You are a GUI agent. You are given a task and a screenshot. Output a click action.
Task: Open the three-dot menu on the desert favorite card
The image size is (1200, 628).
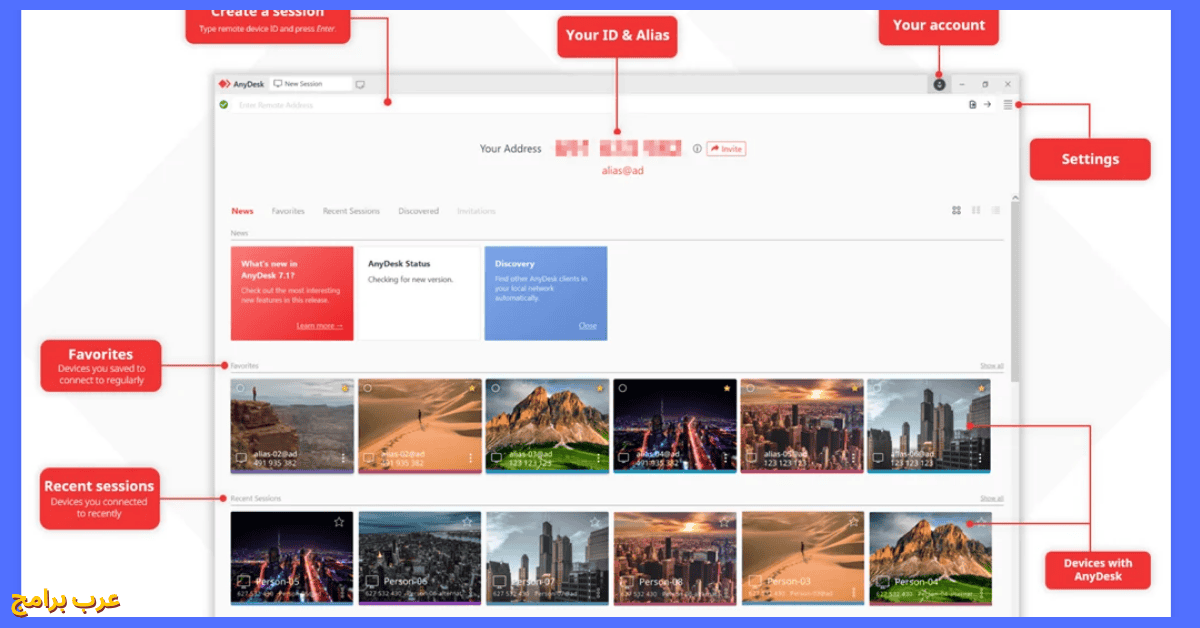[x=471, y=458]
